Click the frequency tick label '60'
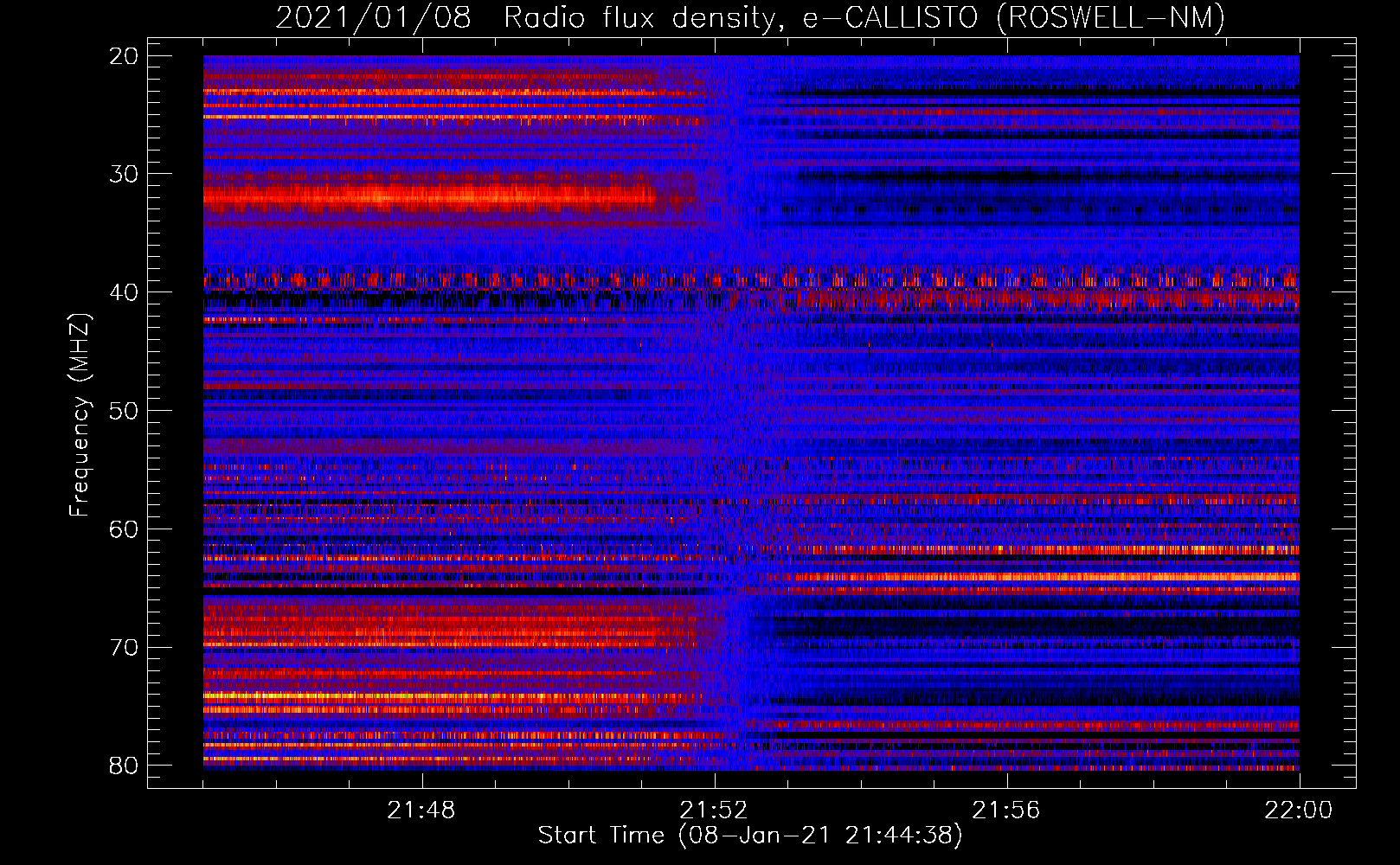Screen dimensions: 1400x865 click(x=125, y=529)
